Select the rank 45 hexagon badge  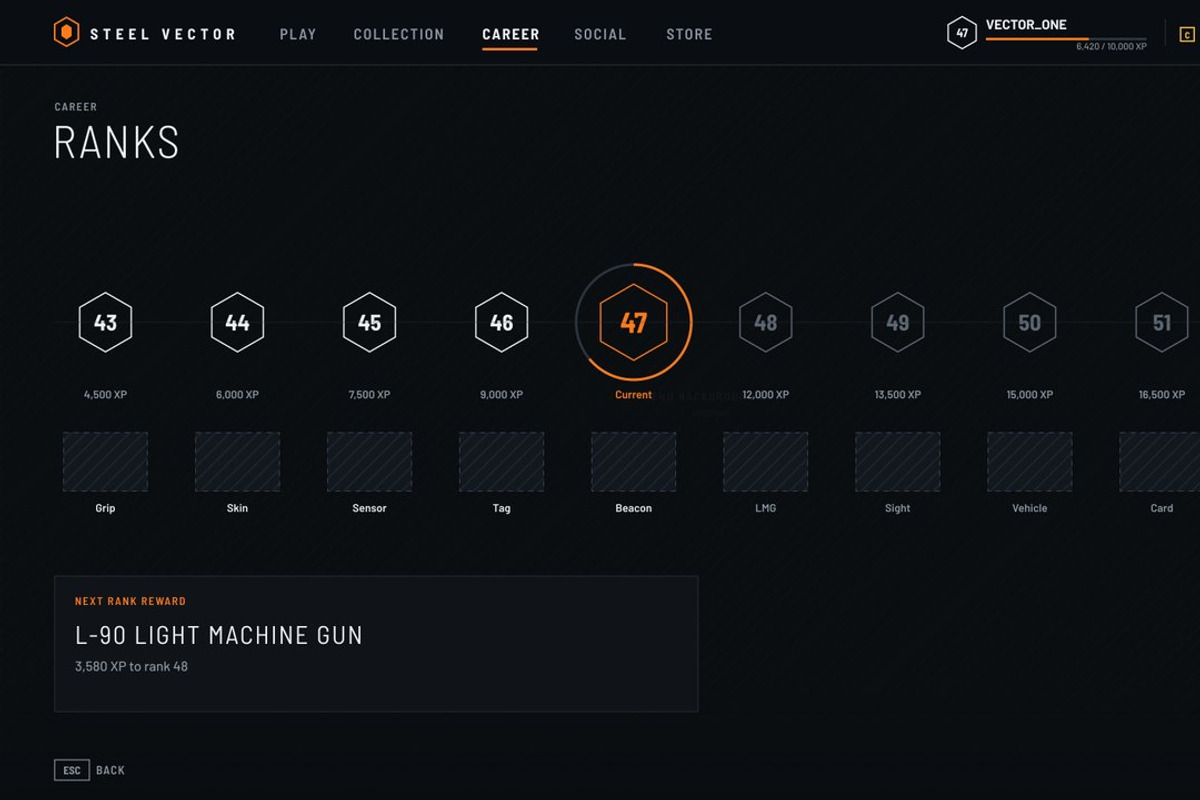[x=369, y=322]
